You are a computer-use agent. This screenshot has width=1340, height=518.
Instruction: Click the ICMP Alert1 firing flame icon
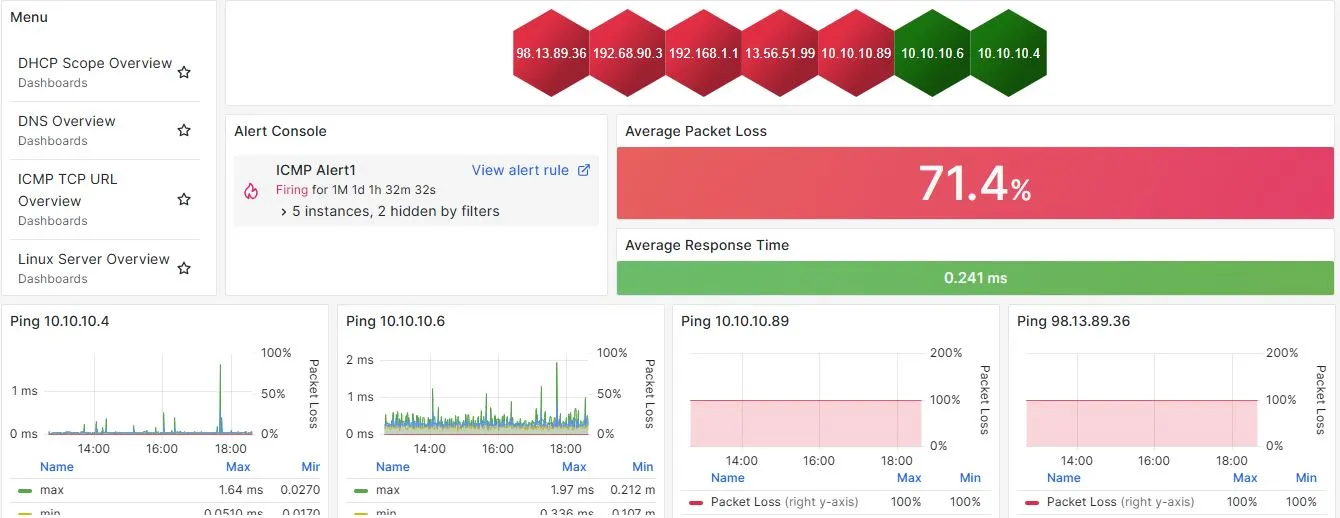point(251,191)
